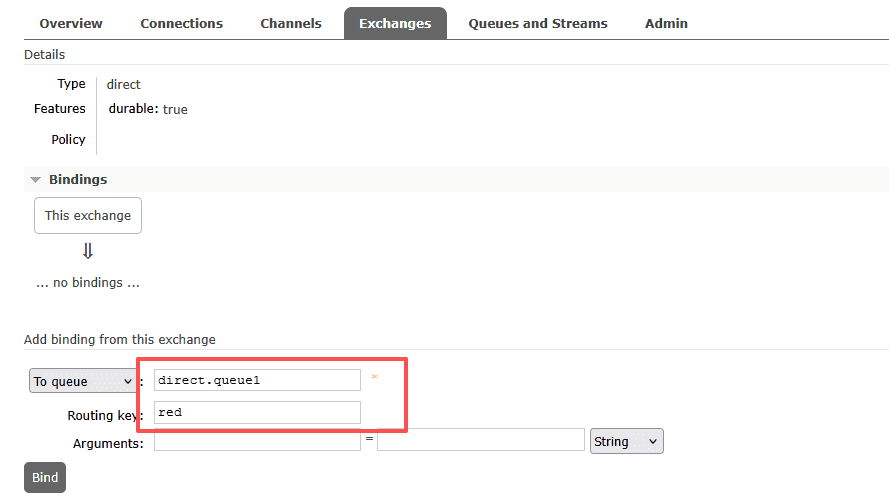Click the Arguments value input box
889x499 pixels.
point(480,441)
